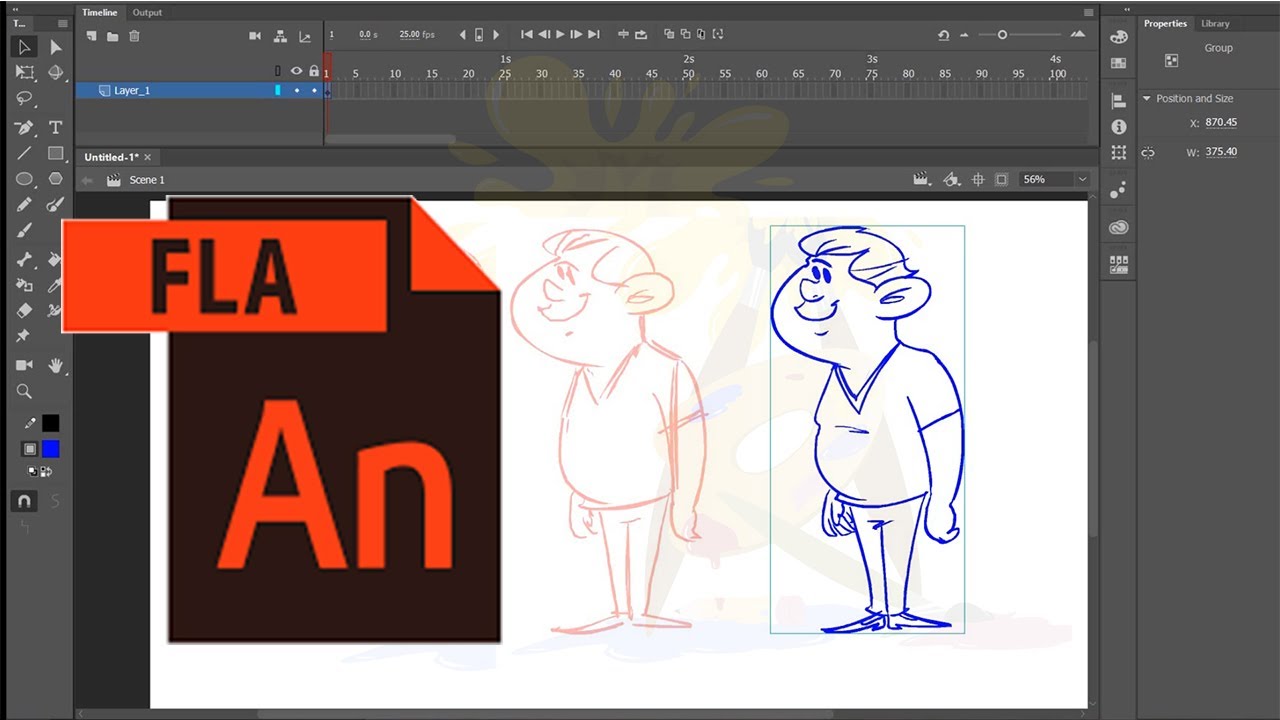Choose the Ink Bottle tool
1280x720 pixels.
24,285
